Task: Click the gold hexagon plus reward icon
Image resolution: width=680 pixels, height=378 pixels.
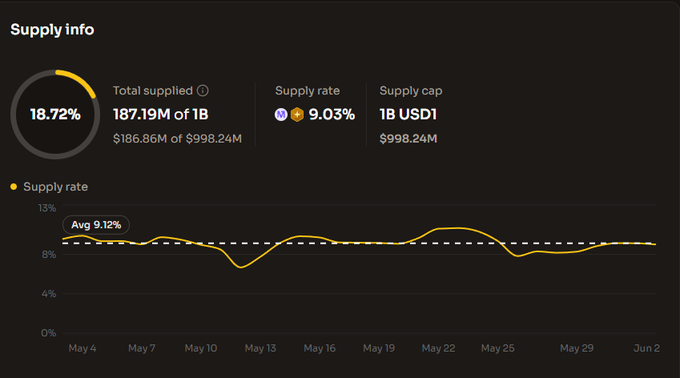Action: coord(297,114)
